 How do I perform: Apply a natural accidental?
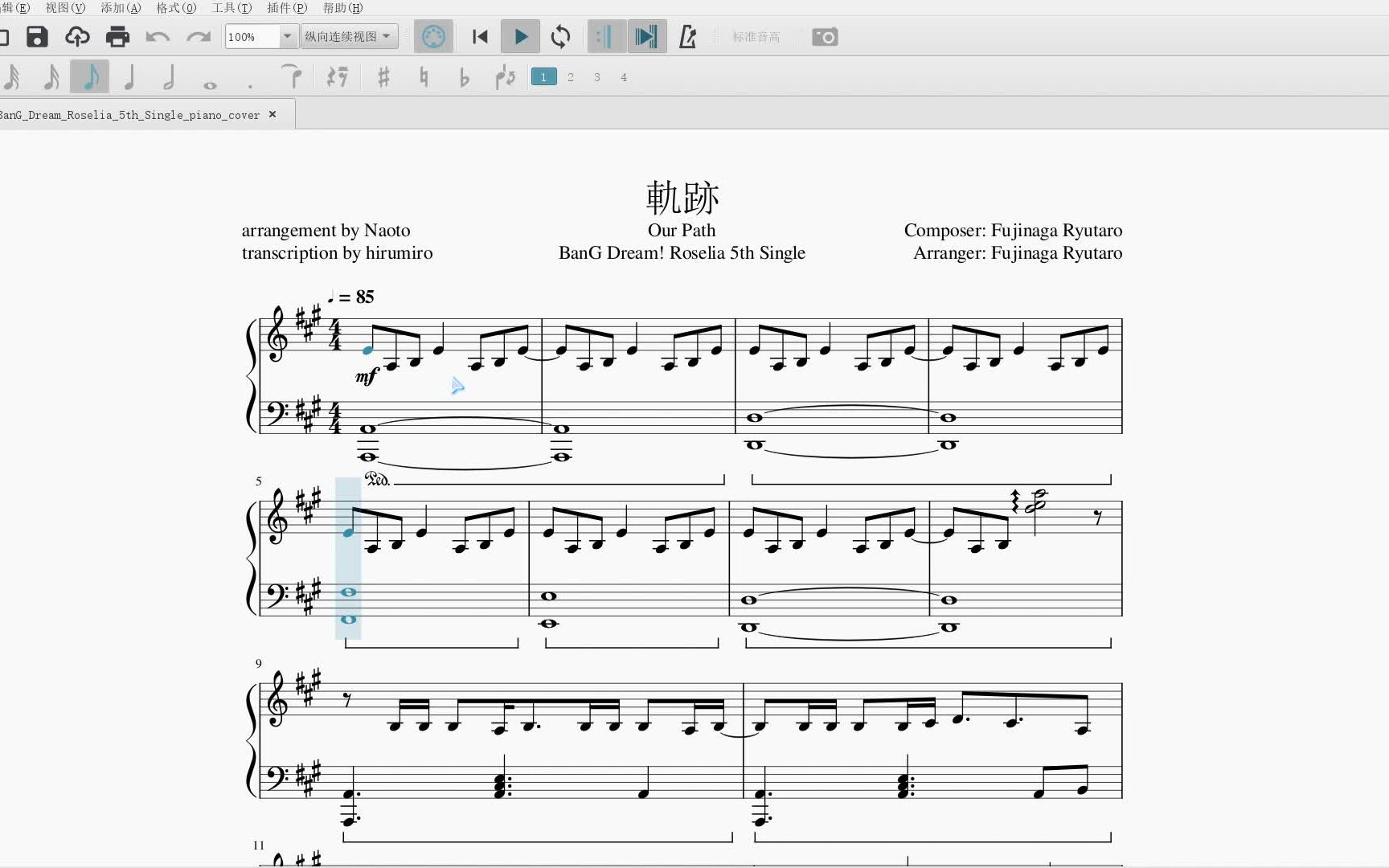424,77
